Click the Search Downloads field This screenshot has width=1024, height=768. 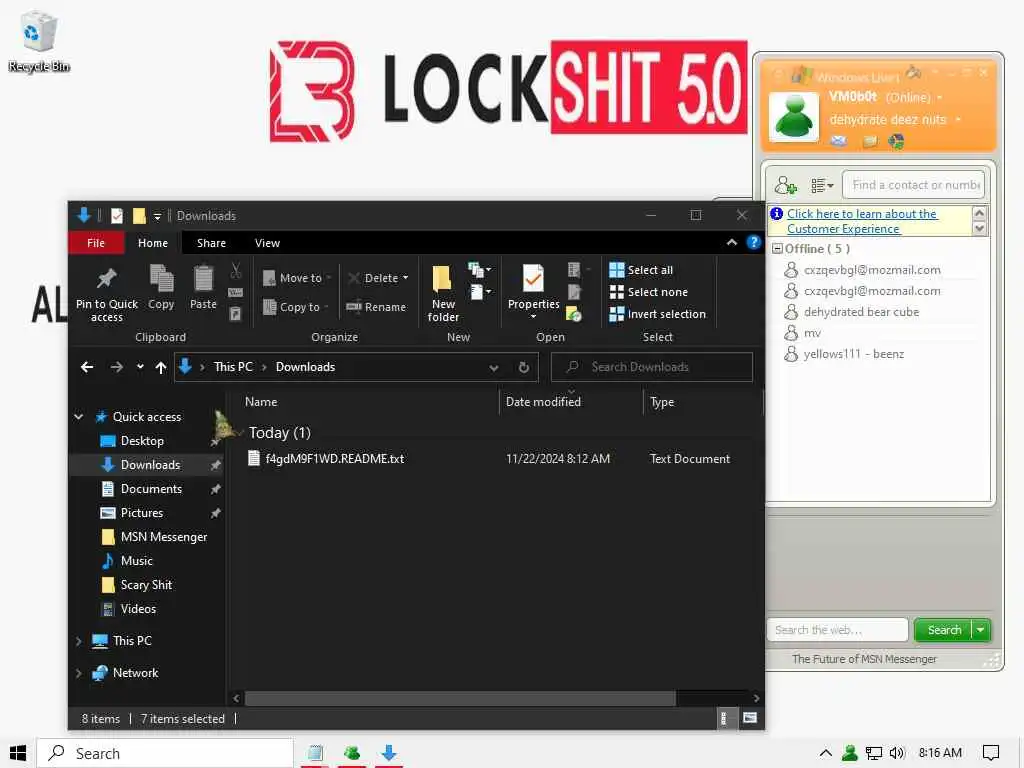pyautogui.click(x=652, y=367)
